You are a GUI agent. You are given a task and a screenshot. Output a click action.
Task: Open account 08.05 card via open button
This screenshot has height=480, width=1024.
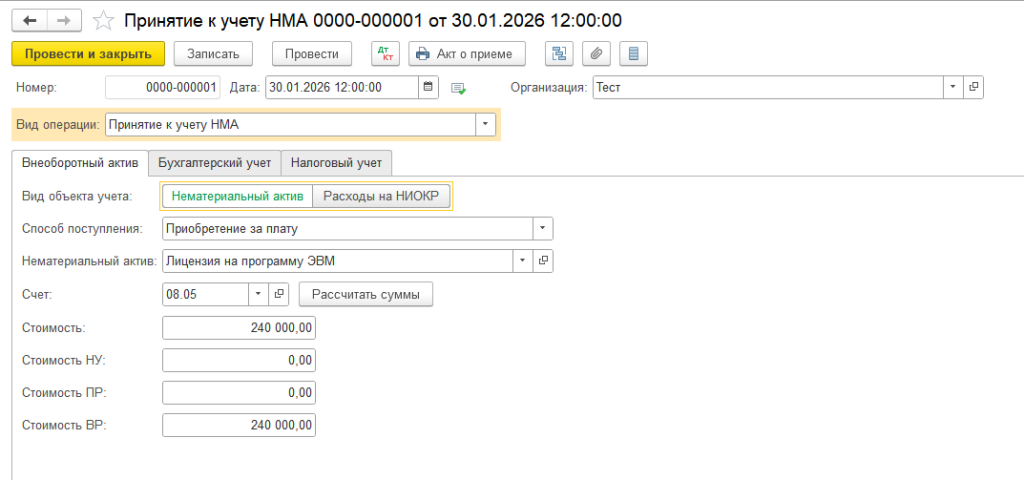click(278, 295)
